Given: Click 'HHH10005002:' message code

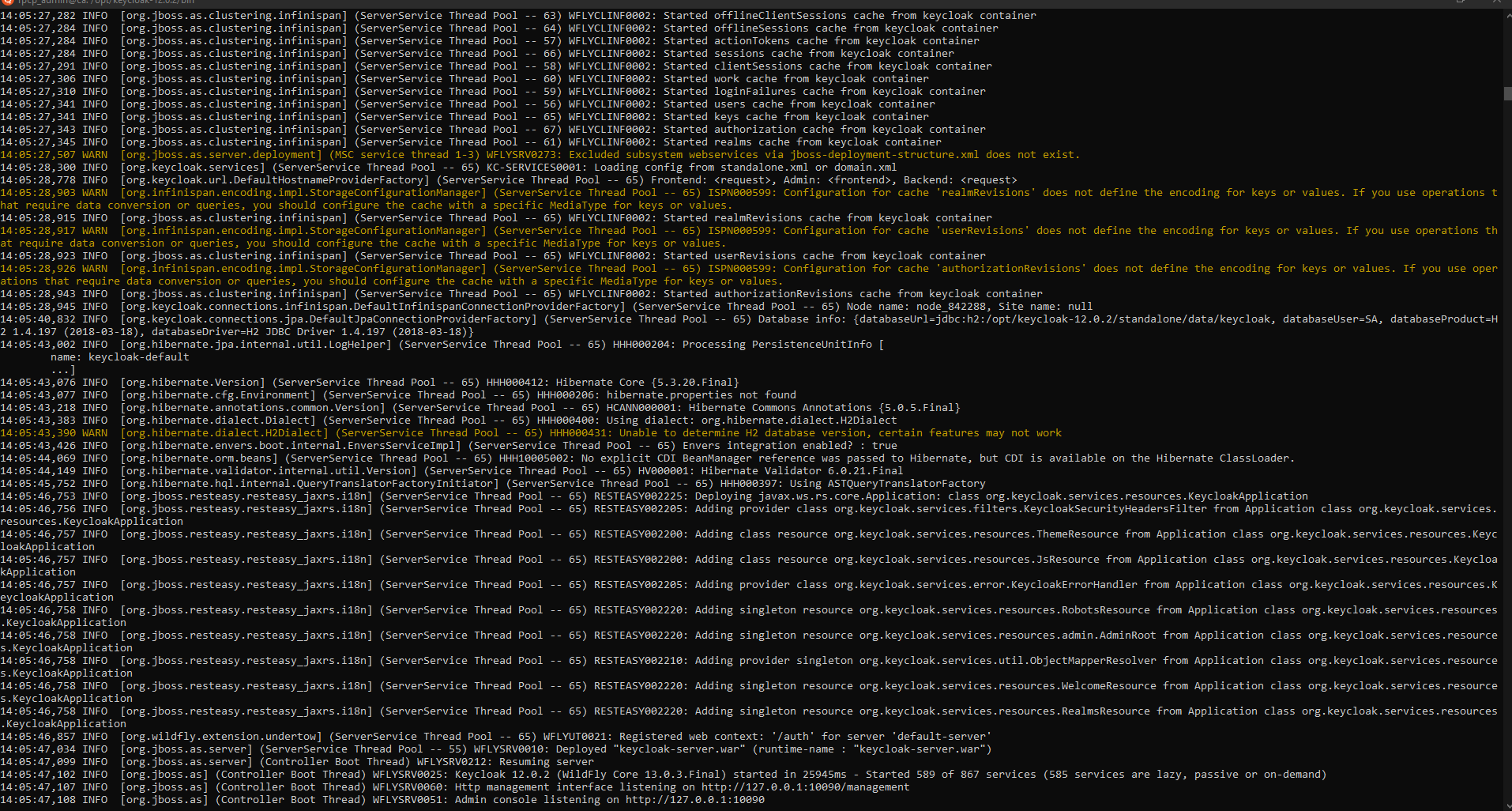Looking at the screenshot, I should coord(537,458).
